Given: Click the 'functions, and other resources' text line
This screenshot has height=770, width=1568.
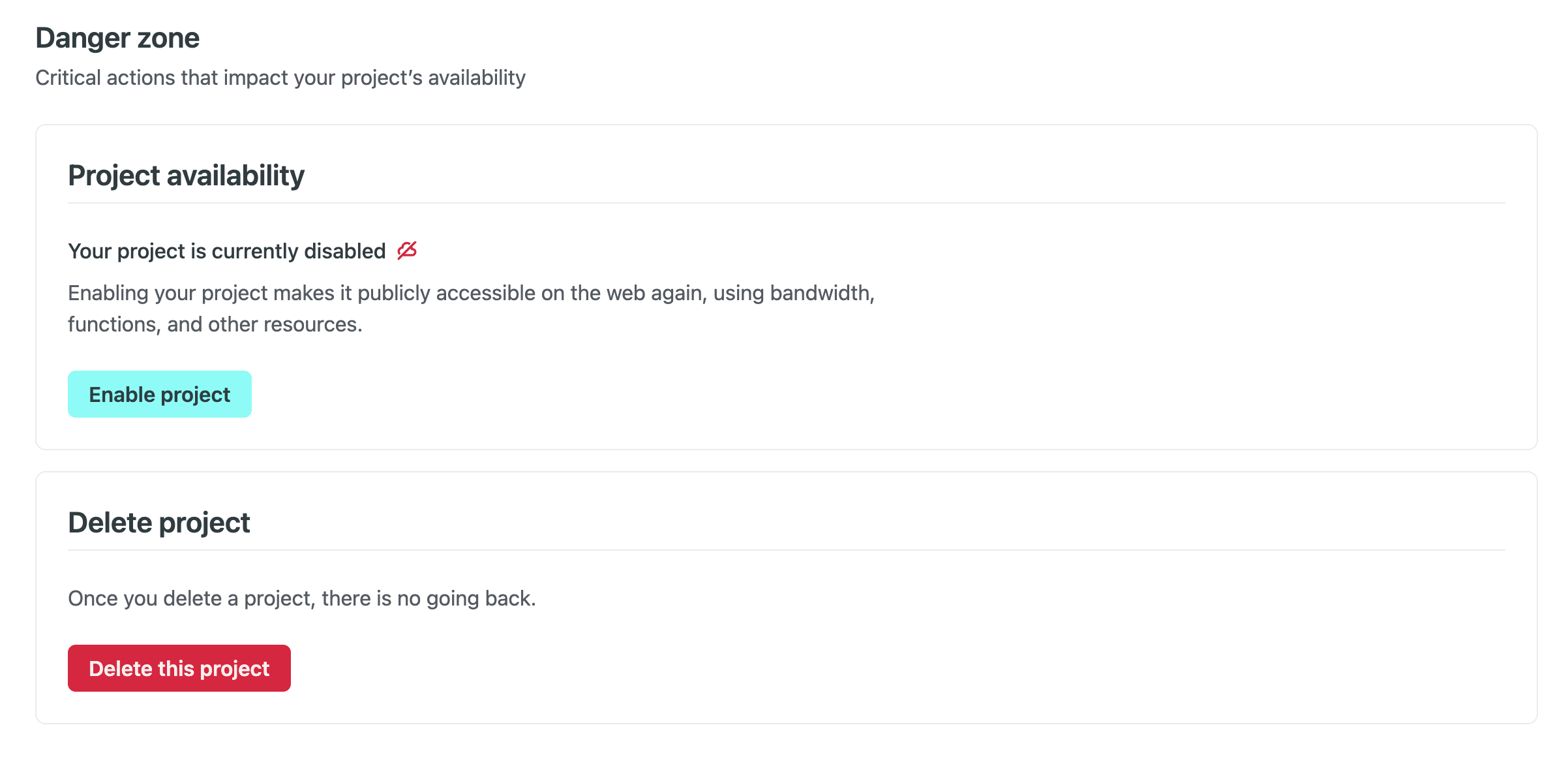Looking at the screenshot, I should [215, 324].
